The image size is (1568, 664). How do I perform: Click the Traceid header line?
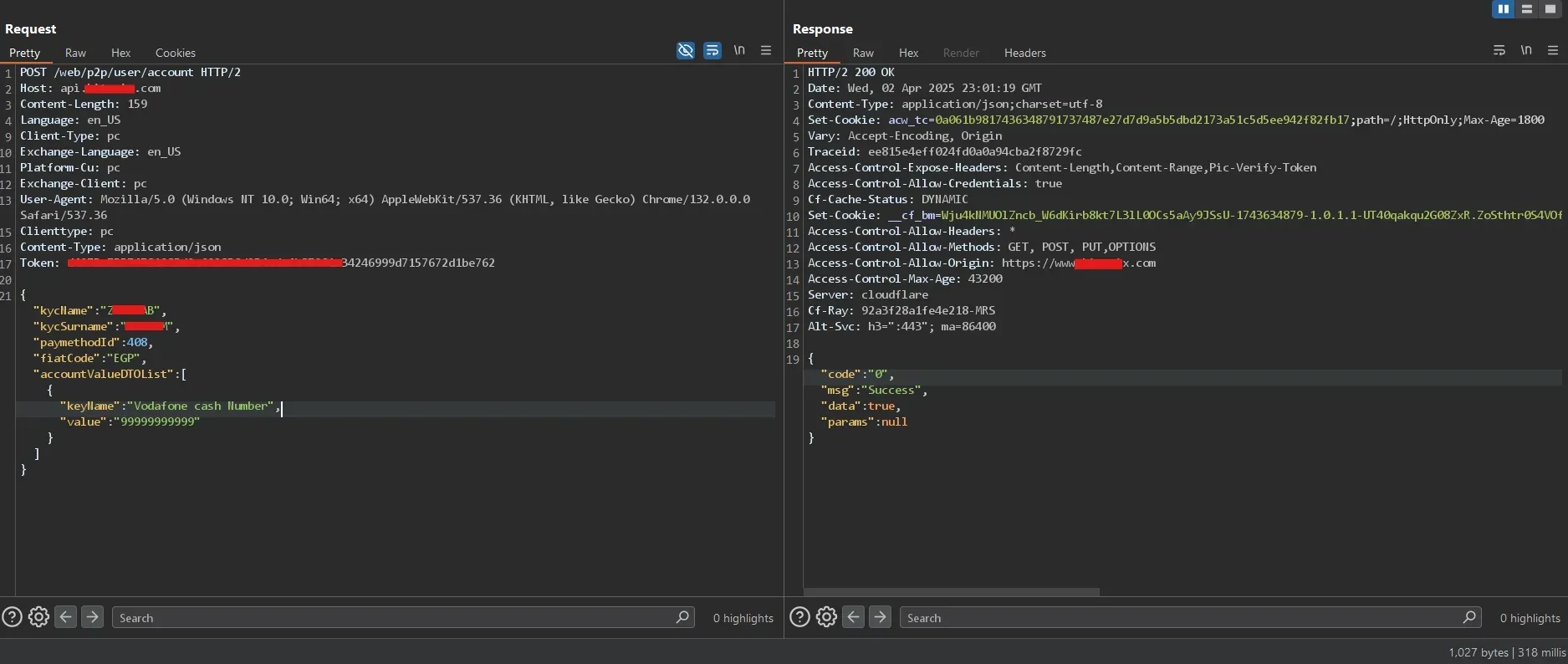[945, 151]
